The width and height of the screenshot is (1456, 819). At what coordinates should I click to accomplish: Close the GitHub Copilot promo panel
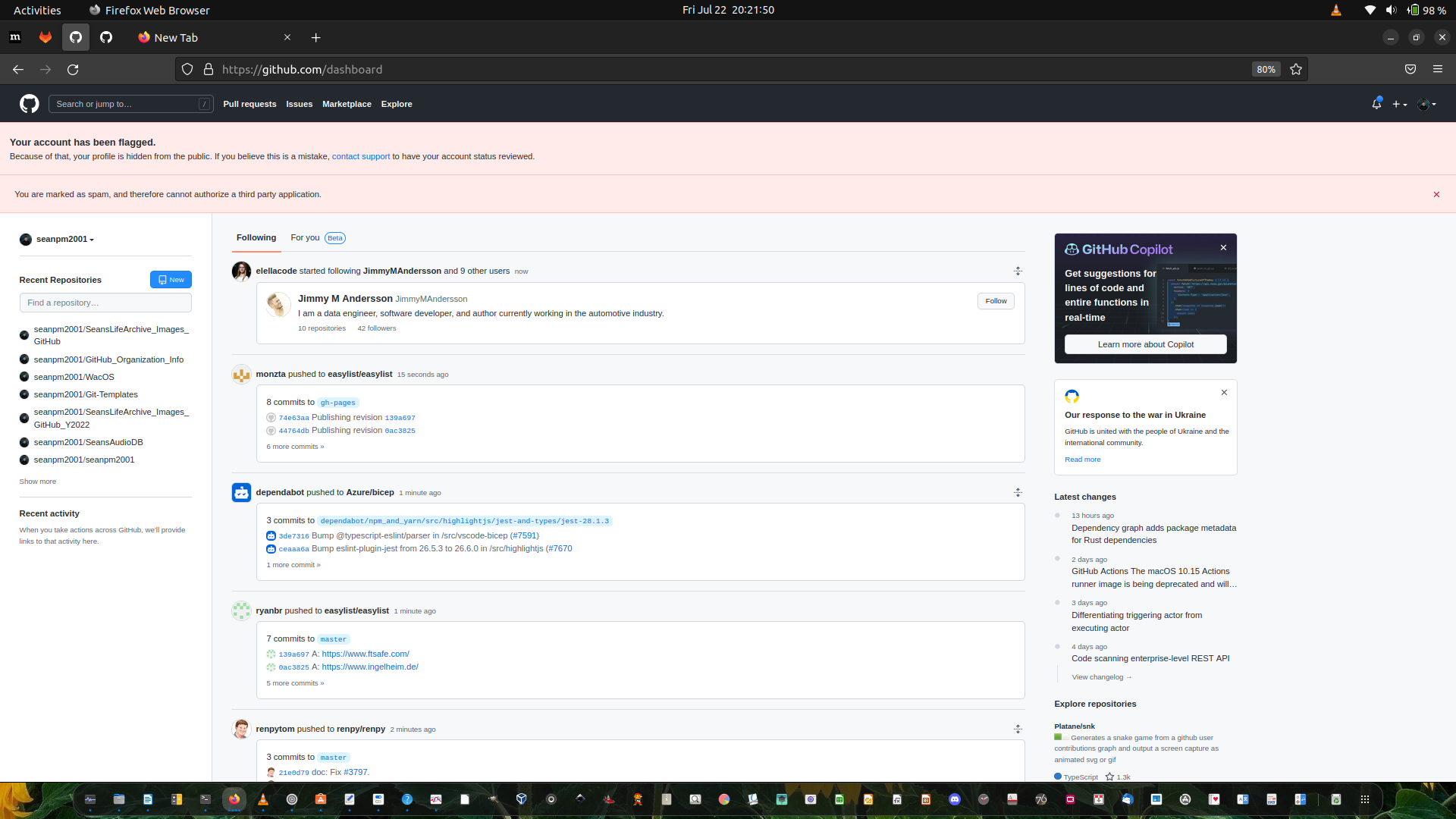click(1224, 247)
